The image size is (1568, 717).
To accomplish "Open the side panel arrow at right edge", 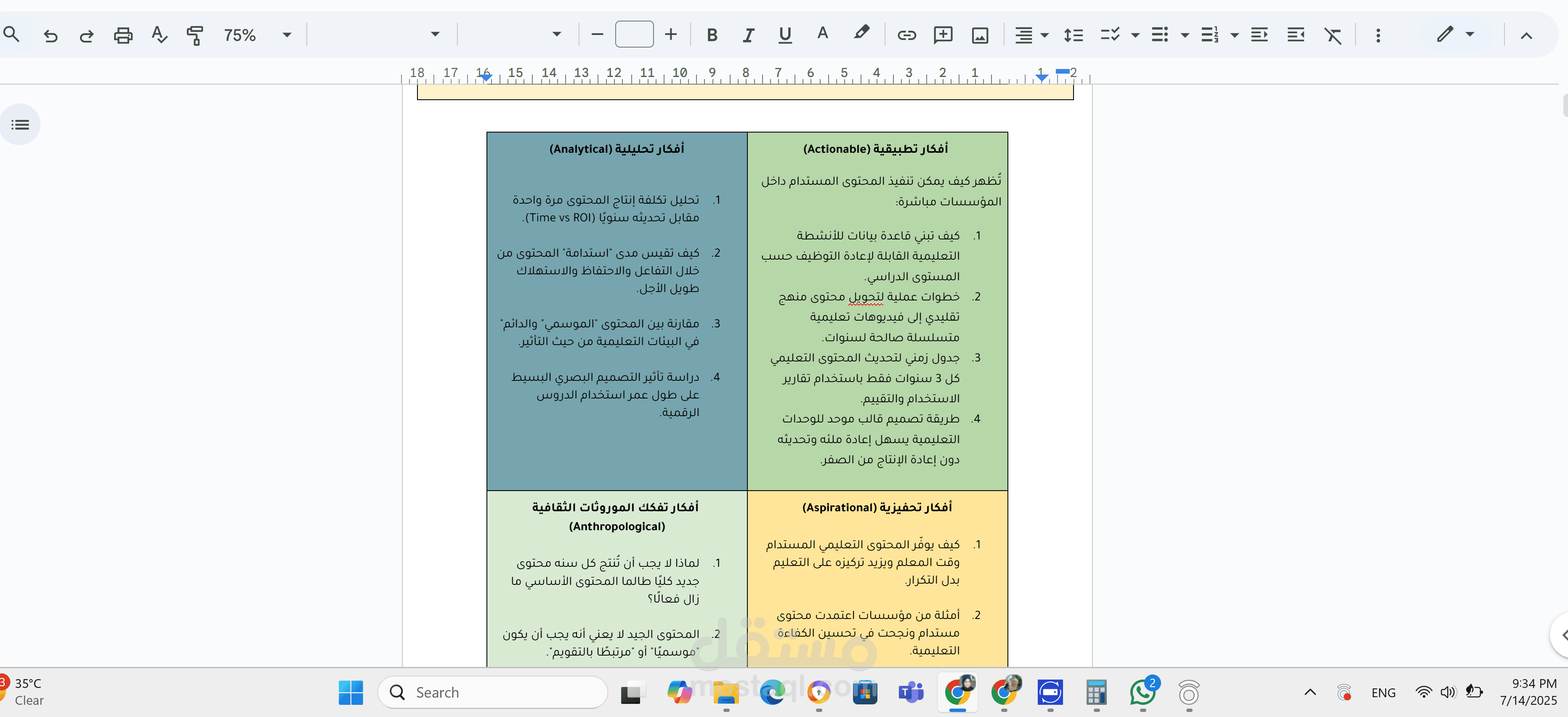I will [1561, 635].
